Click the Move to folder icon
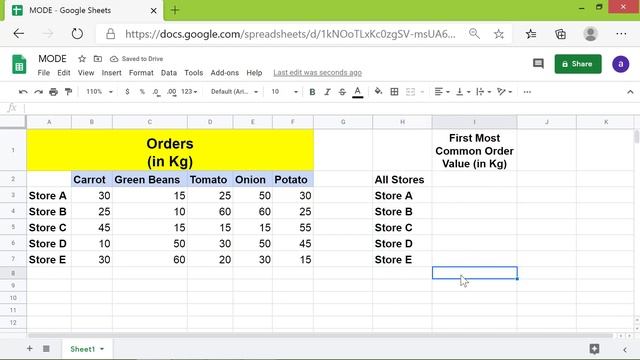This screenshot has width=640, height=360. pos(98,59)
